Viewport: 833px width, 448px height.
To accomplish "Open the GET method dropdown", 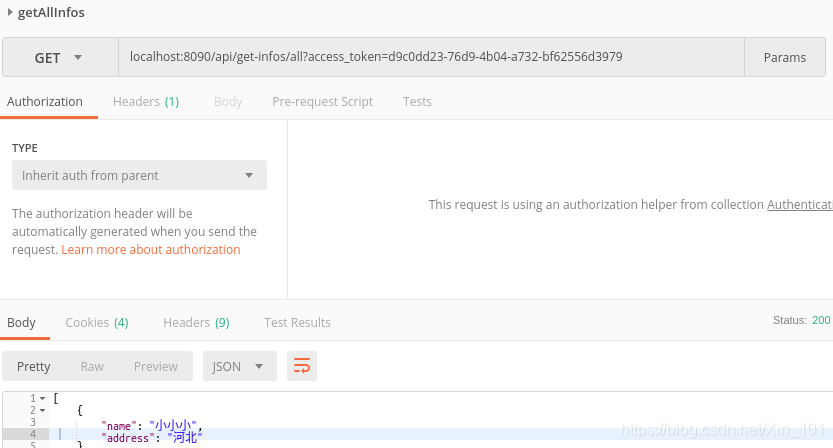I will tap(60, 57).
